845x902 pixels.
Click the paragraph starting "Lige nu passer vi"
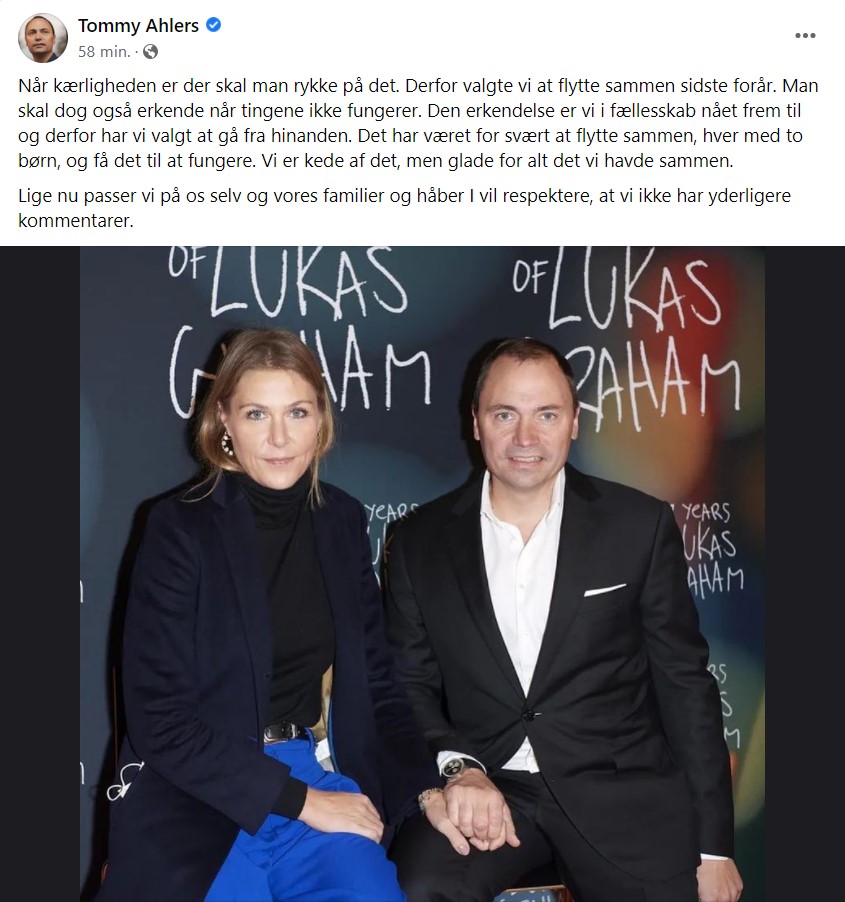click(404, 208)
